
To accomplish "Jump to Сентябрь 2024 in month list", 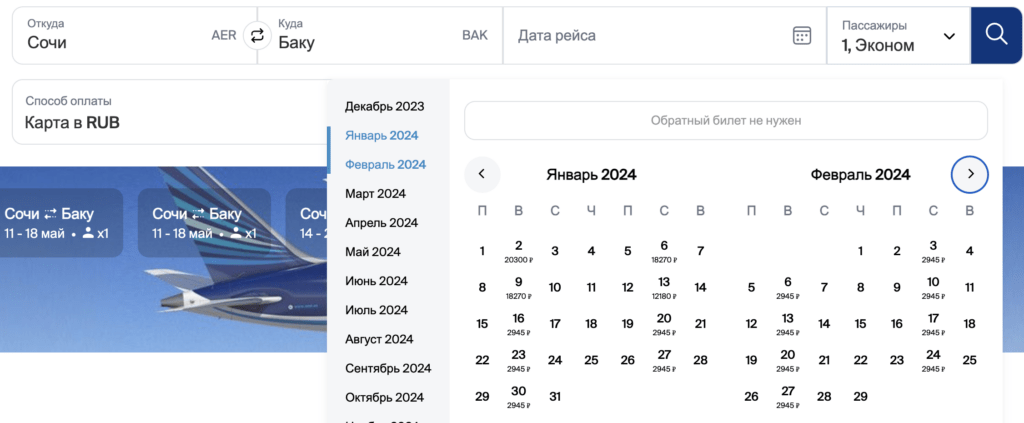I will 388,368.
